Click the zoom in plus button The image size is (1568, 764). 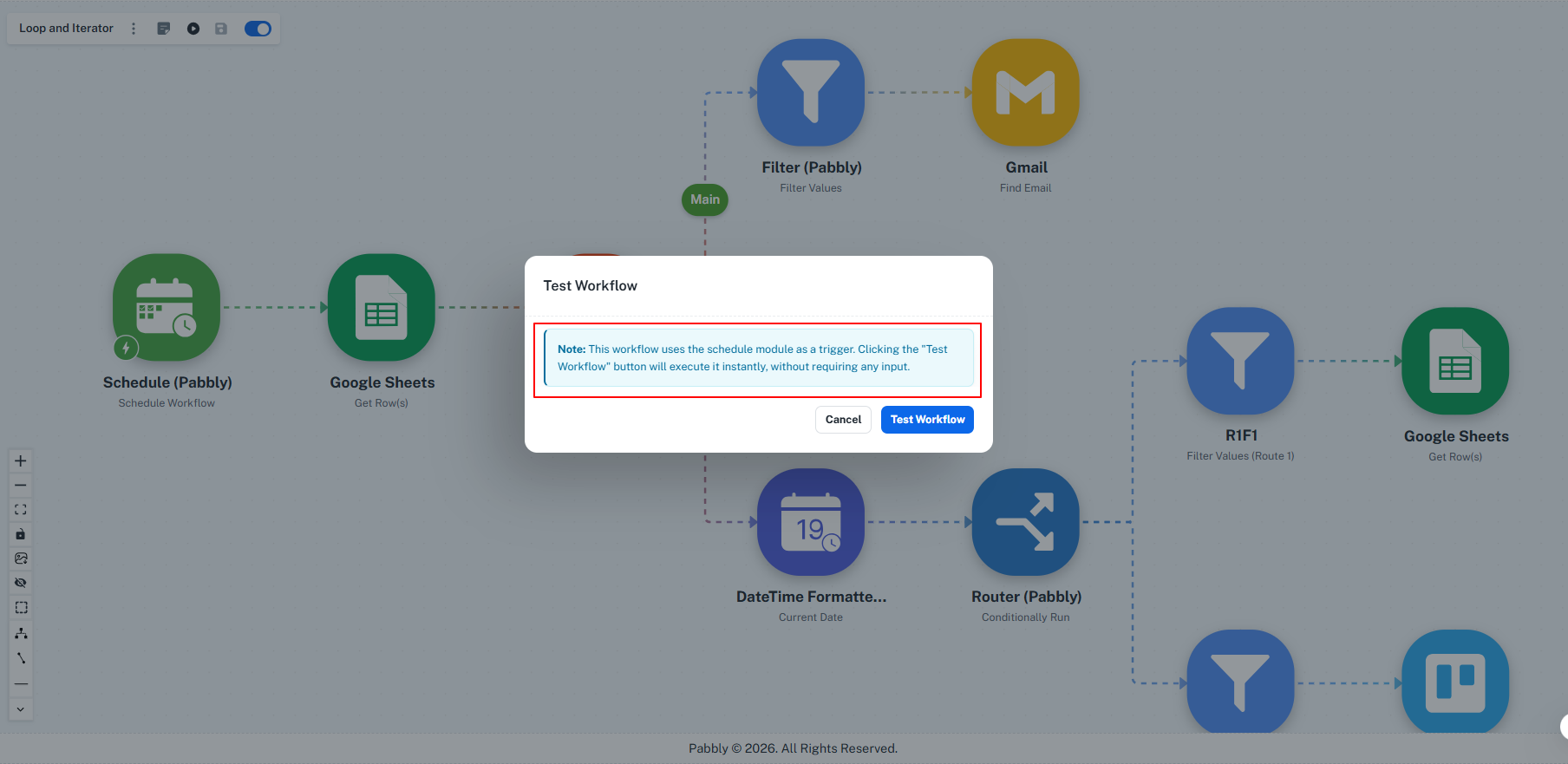[x=21, y=461]
